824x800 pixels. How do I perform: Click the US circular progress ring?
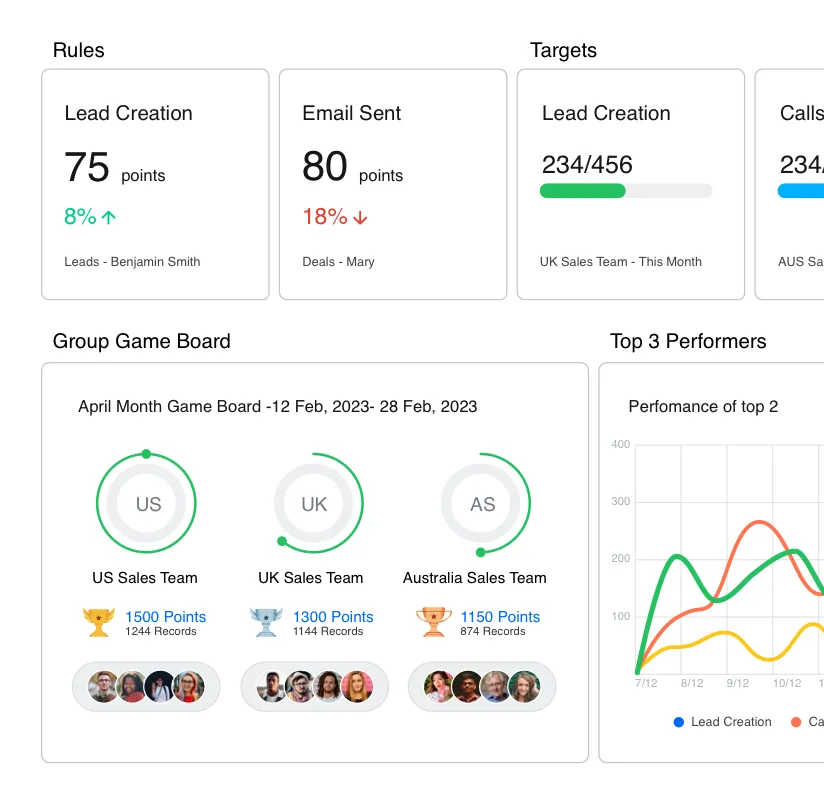tap(147, 504)
